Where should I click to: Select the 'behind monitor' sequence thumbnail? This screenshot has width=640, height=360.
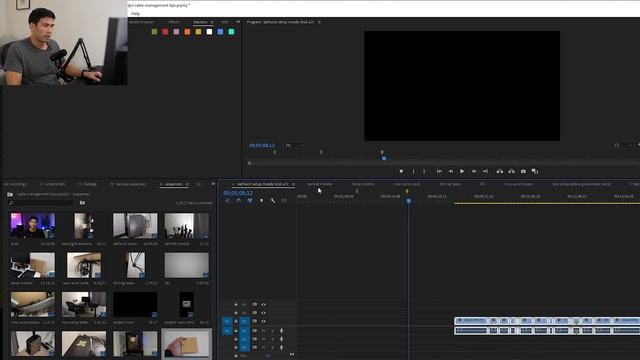tap(187, 225)
